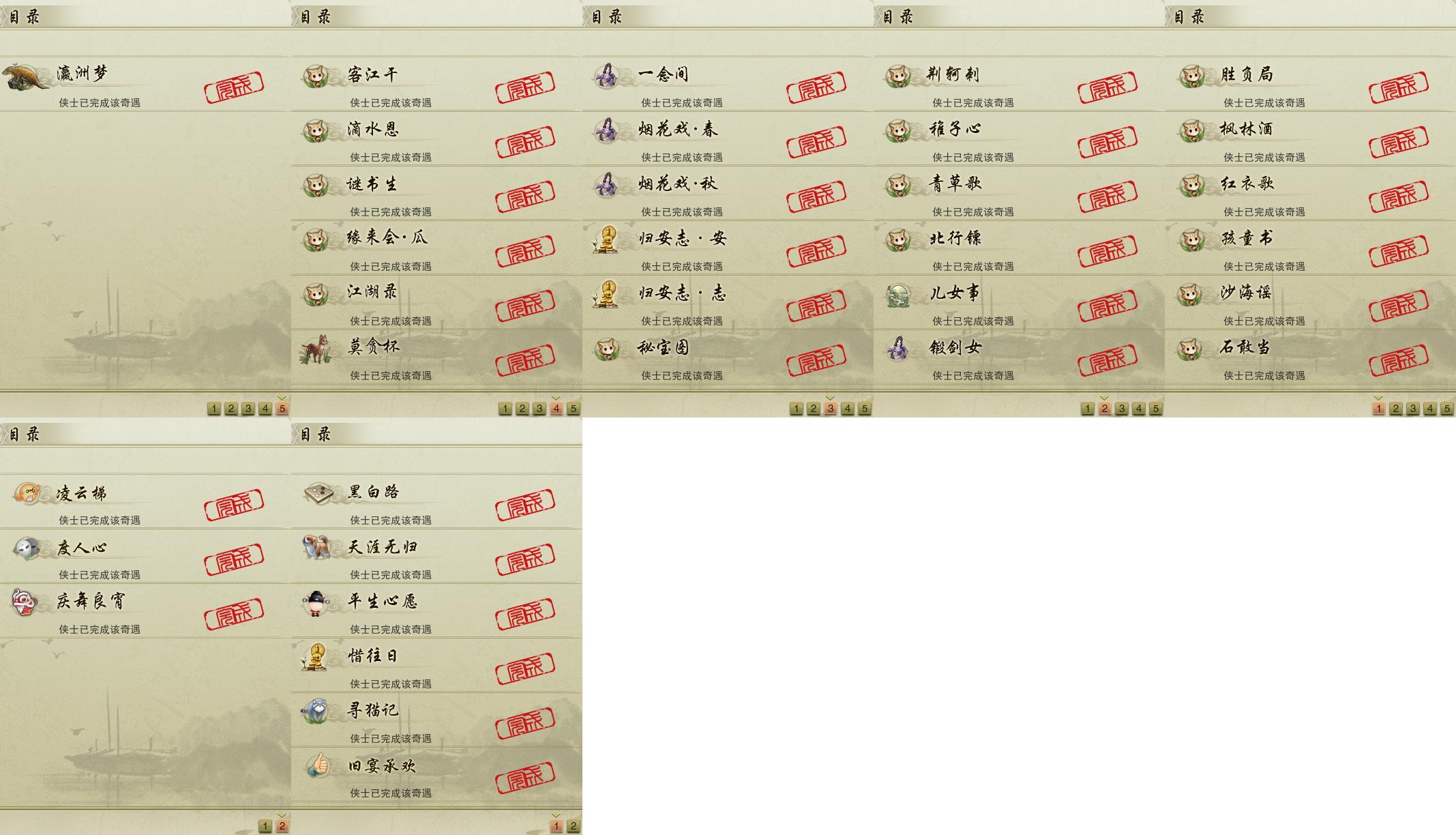The width and height of the screenshot is (1456, 835).
Task: Go to page 2 below 旧宴承欢 list
Action: click(573, 826)
